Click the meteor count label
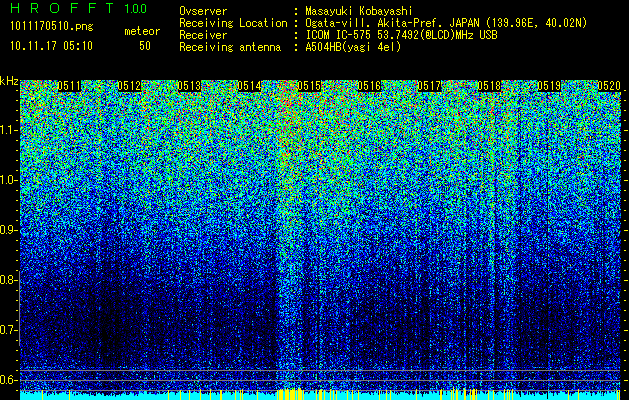This screenshot has height=400, width=629. point(142,31)
